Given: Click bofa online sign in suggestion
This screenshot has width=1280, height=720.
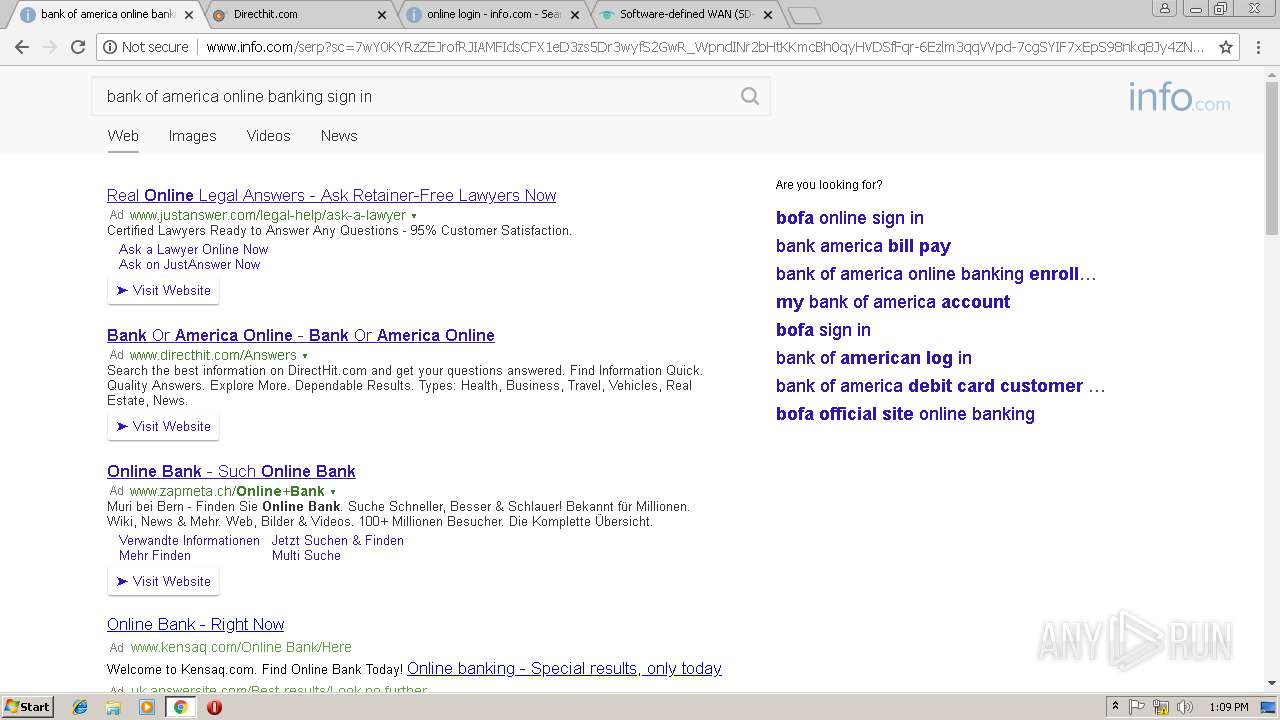Looking at the screenshot, I should click(x=850, y=218).
